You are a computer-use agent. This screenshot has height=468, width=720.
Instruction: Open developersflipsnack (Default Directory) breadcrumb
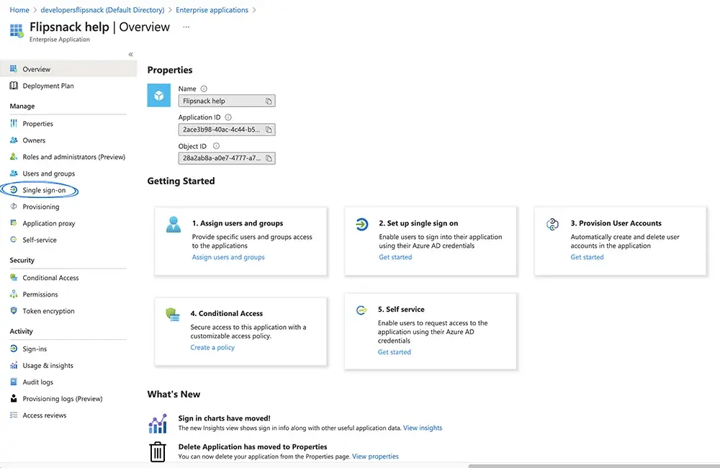(102, 10)
